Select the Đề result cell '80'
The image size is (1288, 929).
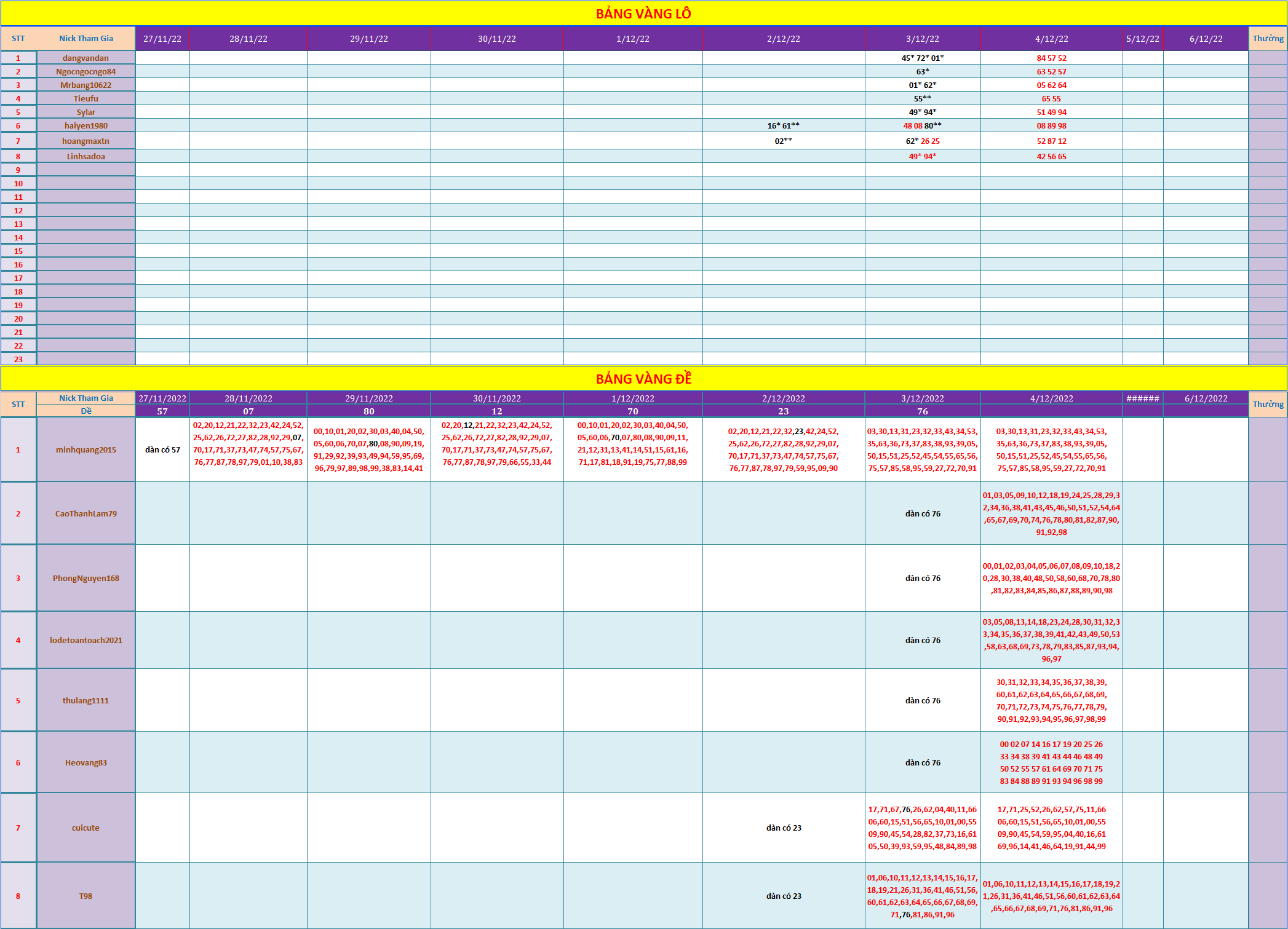point(369,411)
